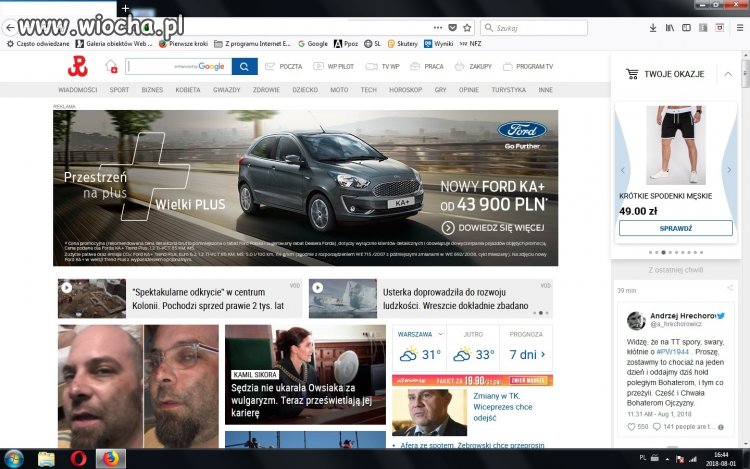This screenshot has width=750, height=469.
Task: Open PROGRAM TV link
Action: coord(528,66)
